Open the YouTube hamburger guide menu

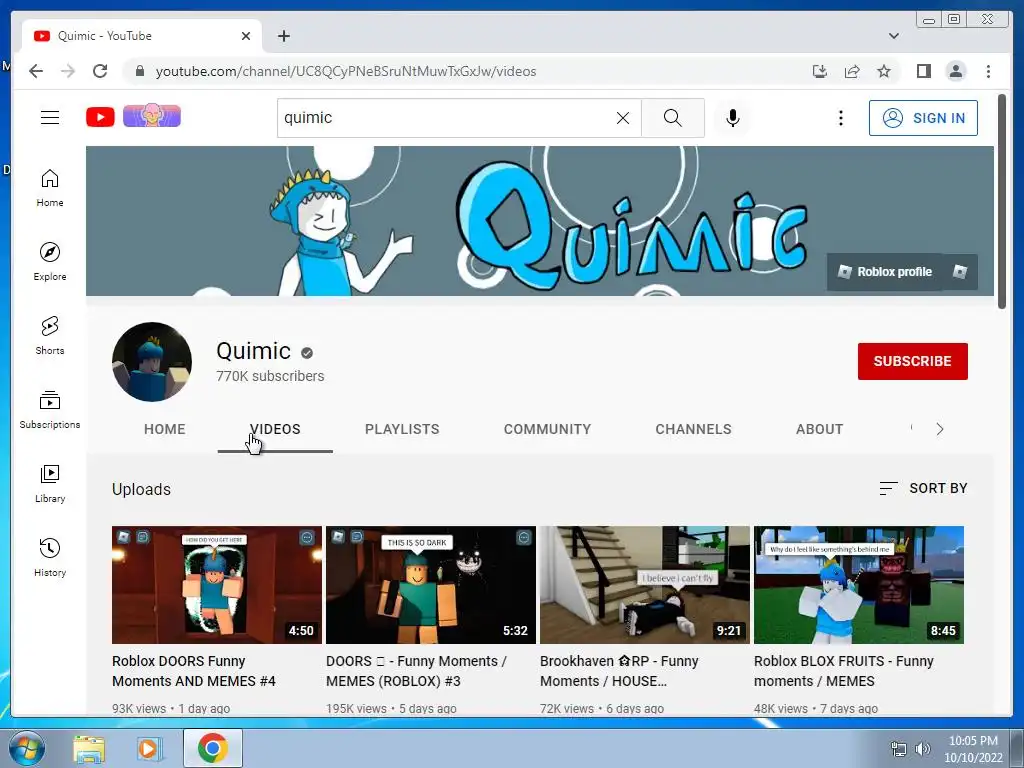50,118
